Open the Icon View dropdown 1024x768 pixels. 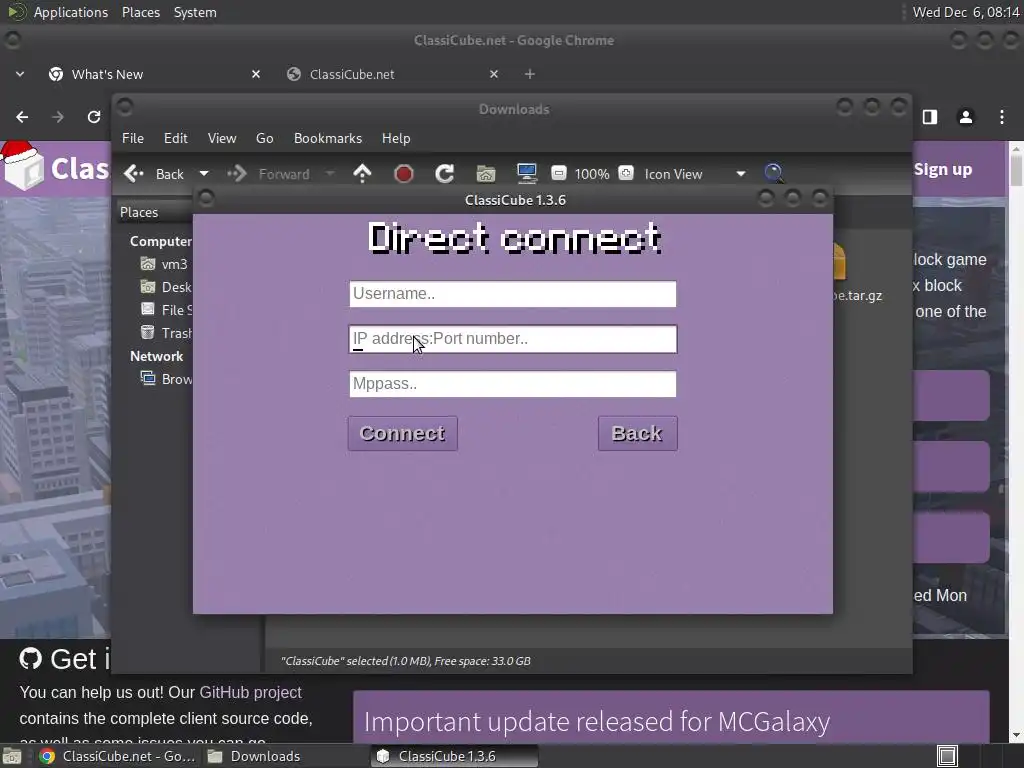click(694, 174)
